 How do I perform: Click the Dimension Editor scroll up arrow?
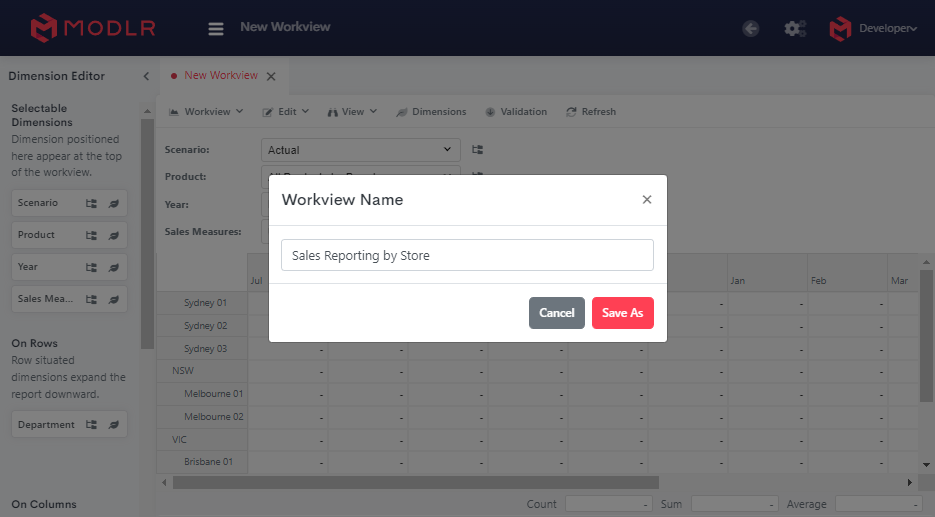point(147,112)
